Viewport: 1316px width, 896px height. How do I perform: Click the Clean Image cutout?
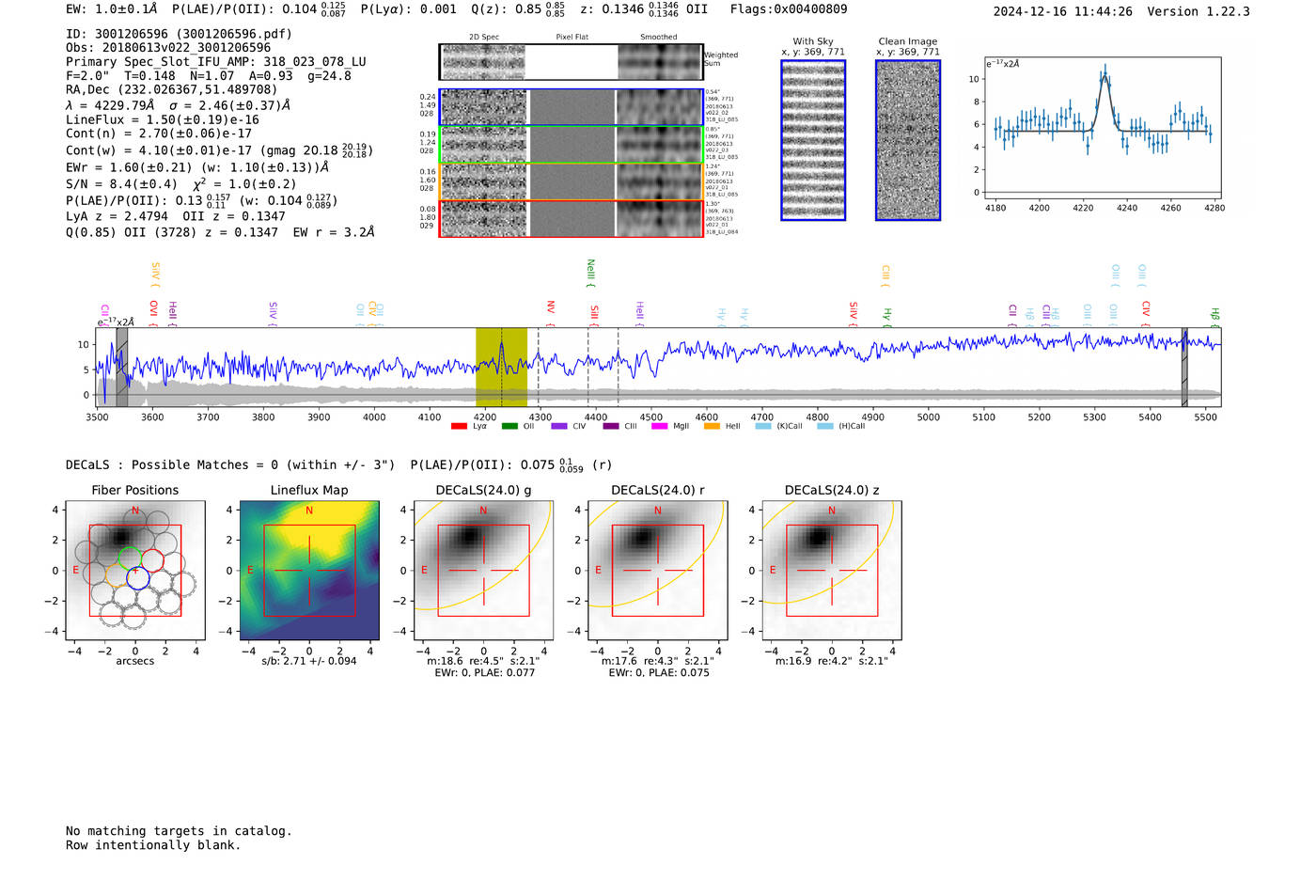908,140
